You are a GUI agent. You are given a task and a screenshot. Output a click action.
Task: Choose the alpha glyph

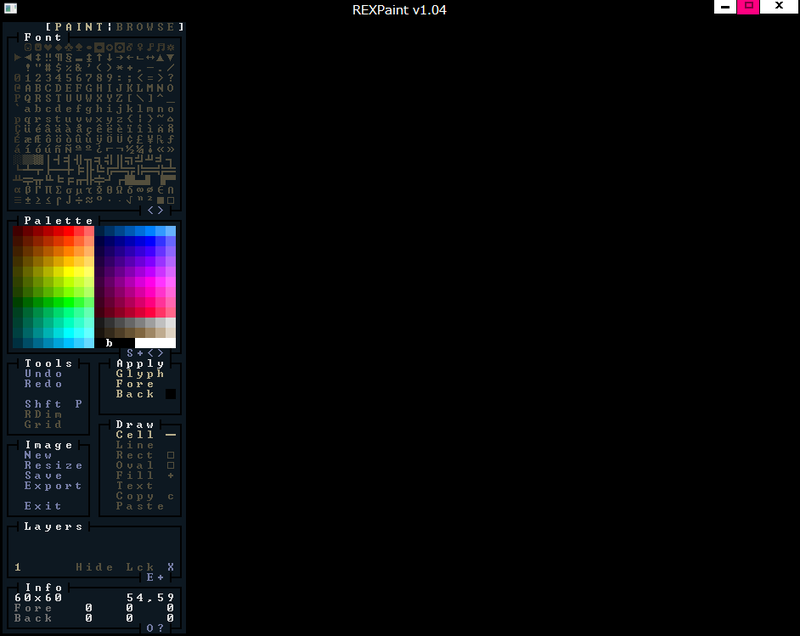point(17,190)
